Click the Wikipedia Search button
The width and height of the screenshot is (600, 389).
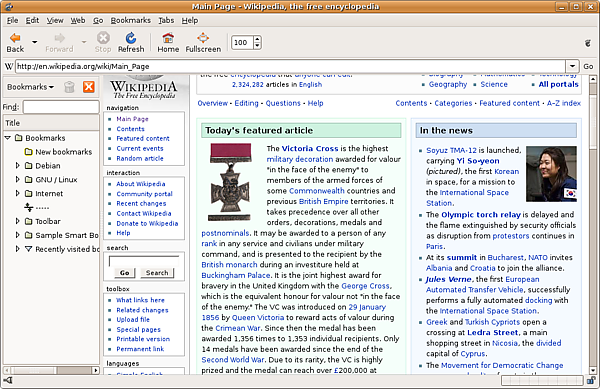pyautogui.click(x=157, y=273)
